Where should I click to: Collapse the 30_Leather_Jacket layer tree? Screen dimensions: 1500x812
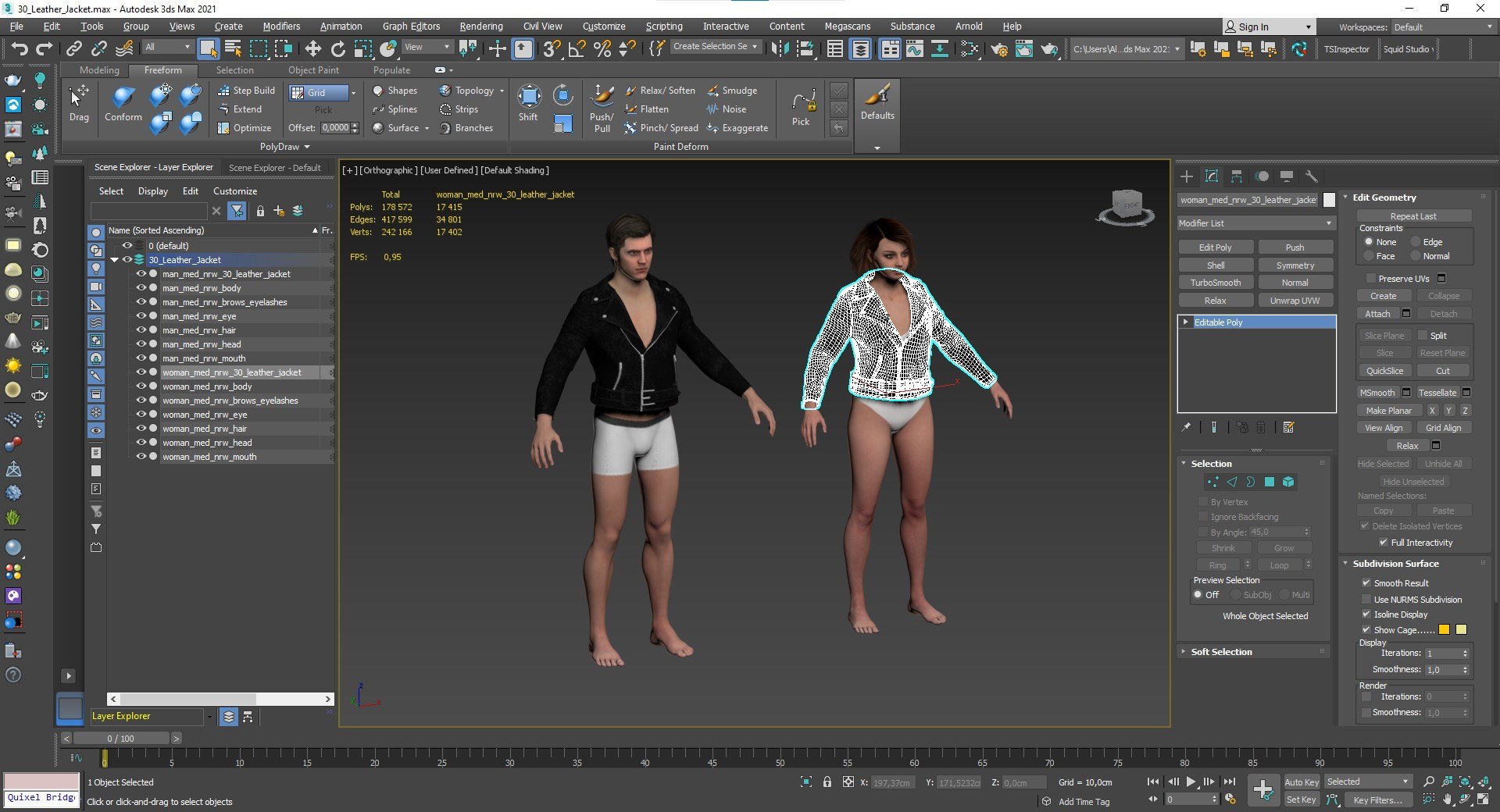coord(115,260)
